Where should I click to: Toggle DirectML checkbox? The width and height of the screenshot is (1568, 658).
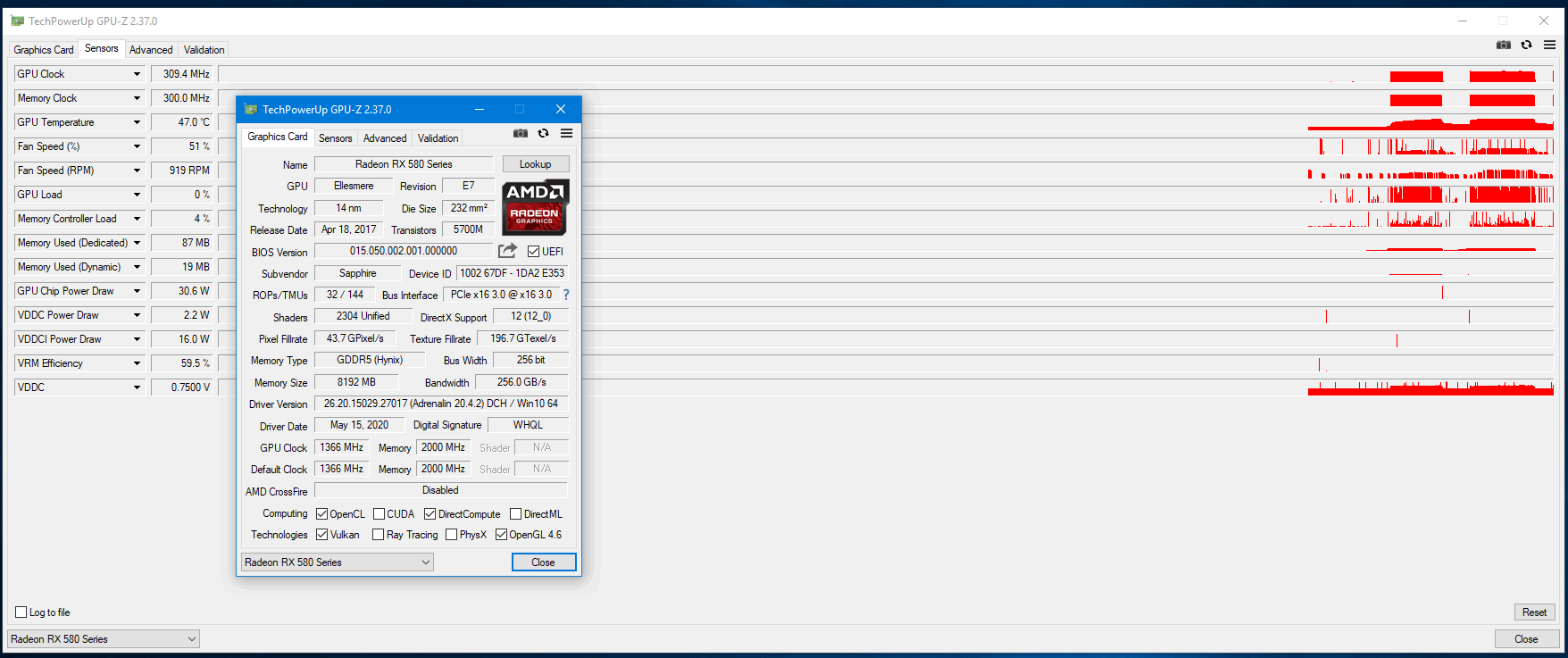[x=515, y=514]
